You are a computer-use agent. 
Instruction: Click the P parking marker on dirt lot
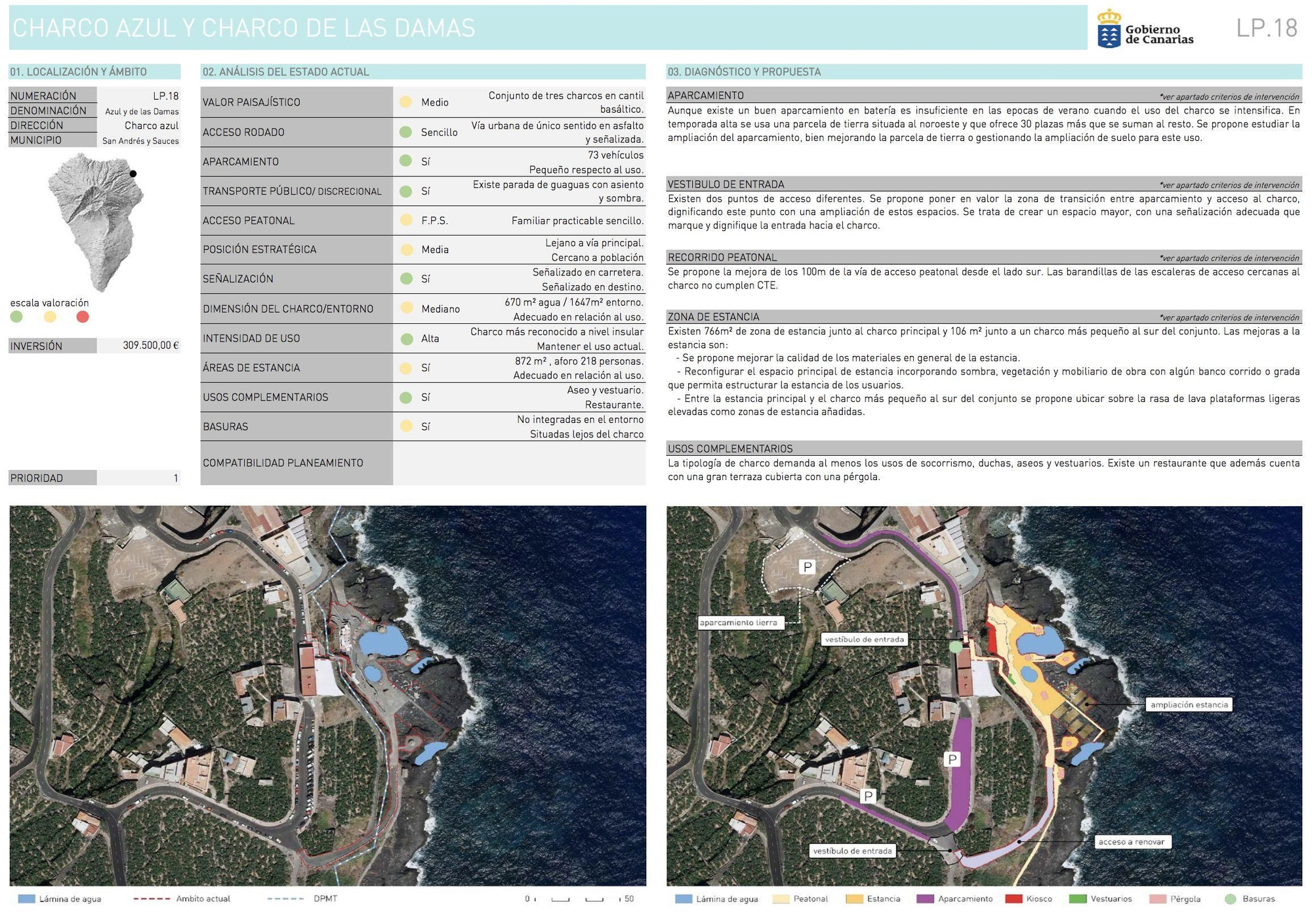point(808,567)
